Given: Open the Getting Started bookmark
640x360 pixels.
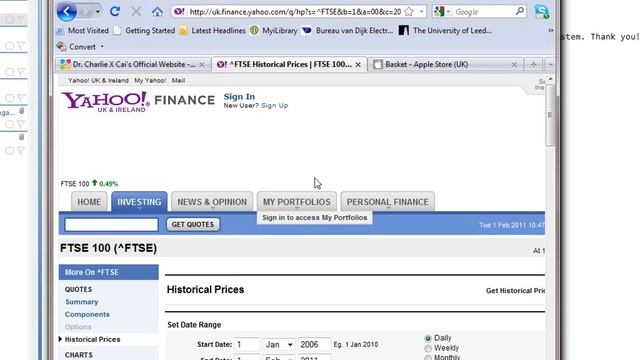Looking at the screenshot, I should pos(144,31).
